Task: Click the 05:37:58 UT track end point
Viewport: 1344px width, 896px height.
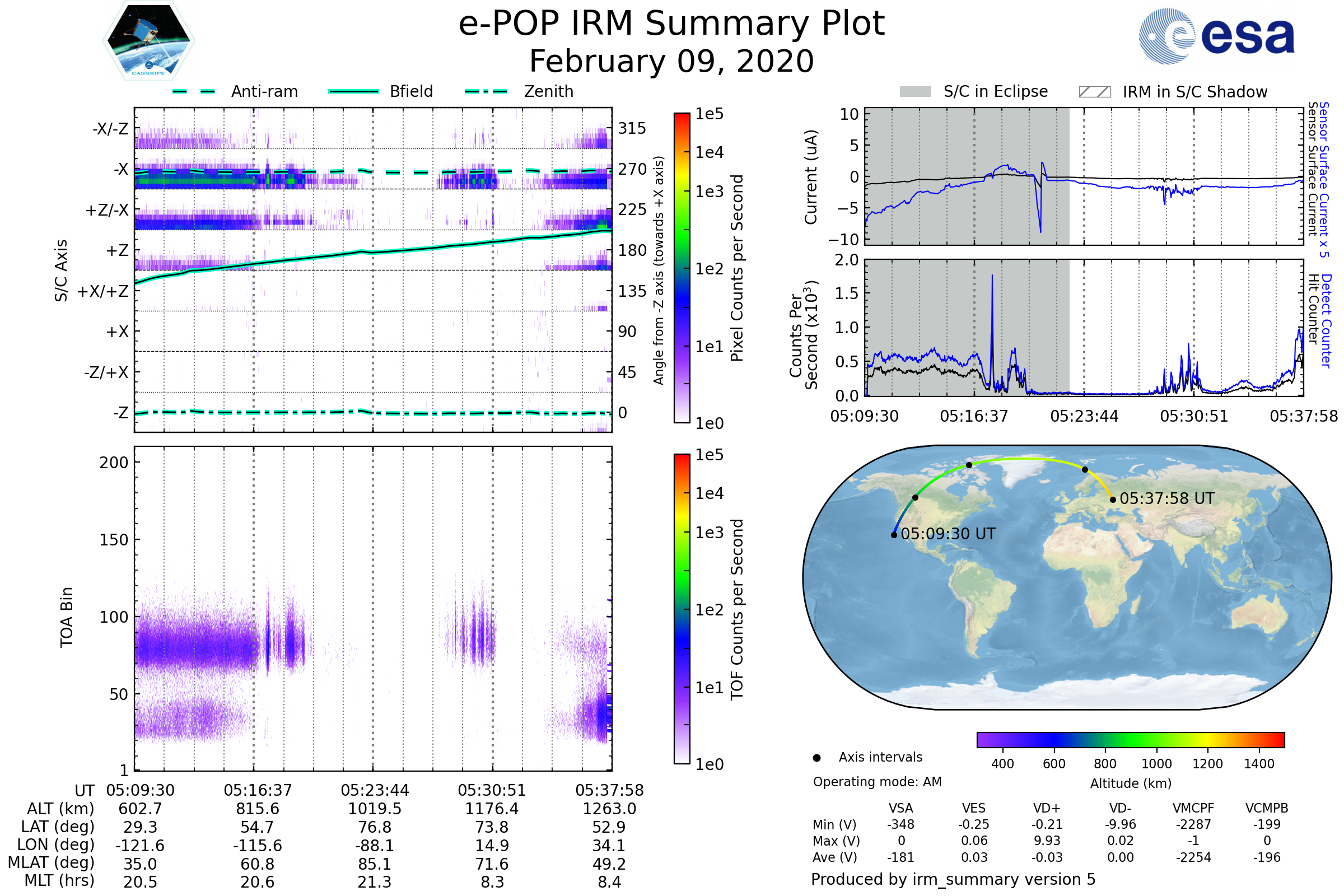Action: [x=1113, y=500]
